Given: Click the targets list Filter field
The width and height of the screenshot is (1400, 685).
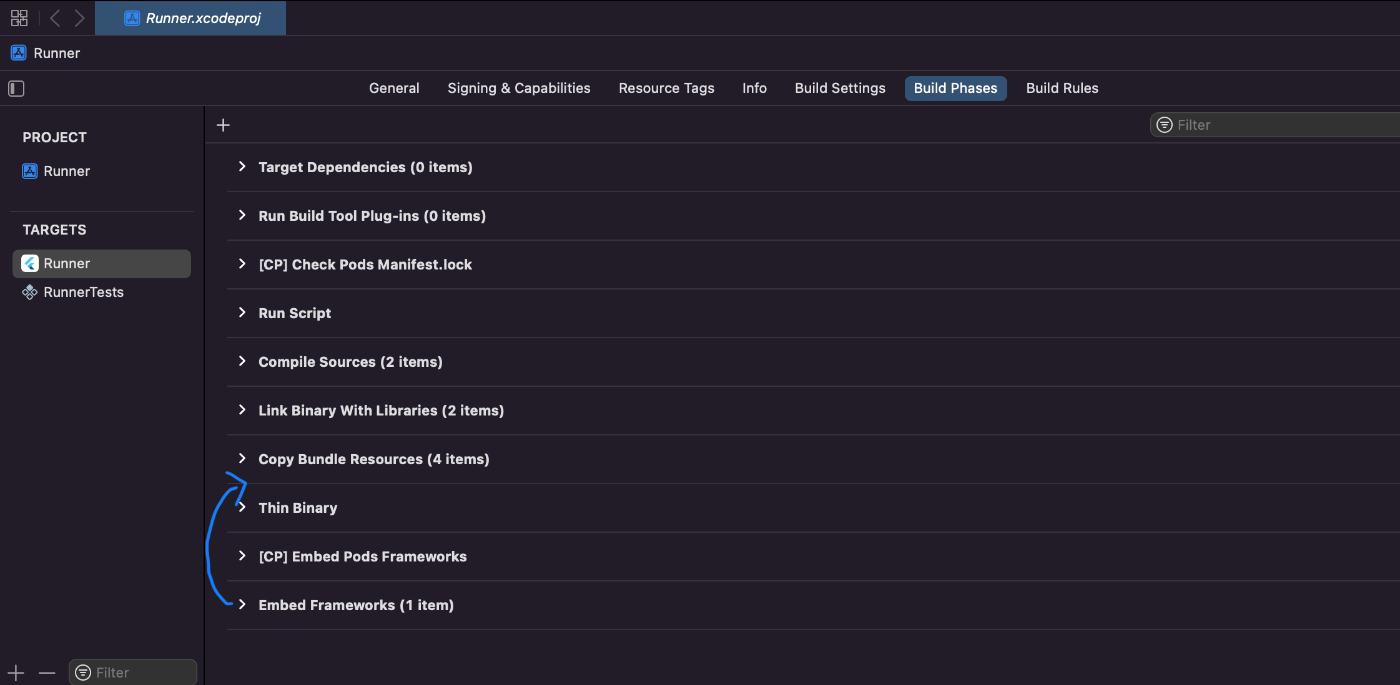Looking at the screenshot, I should pos(133,672).
